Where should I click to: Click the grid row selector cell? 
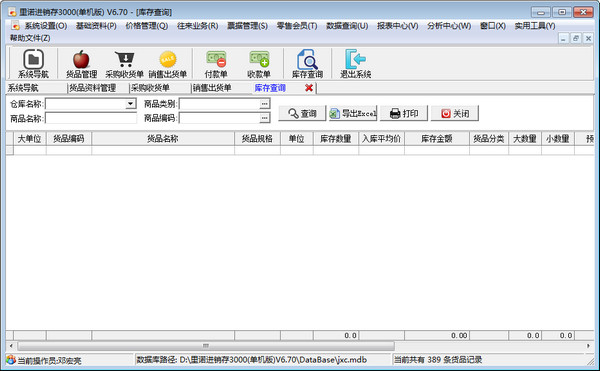pyautogui.click(x=10, y=150)
